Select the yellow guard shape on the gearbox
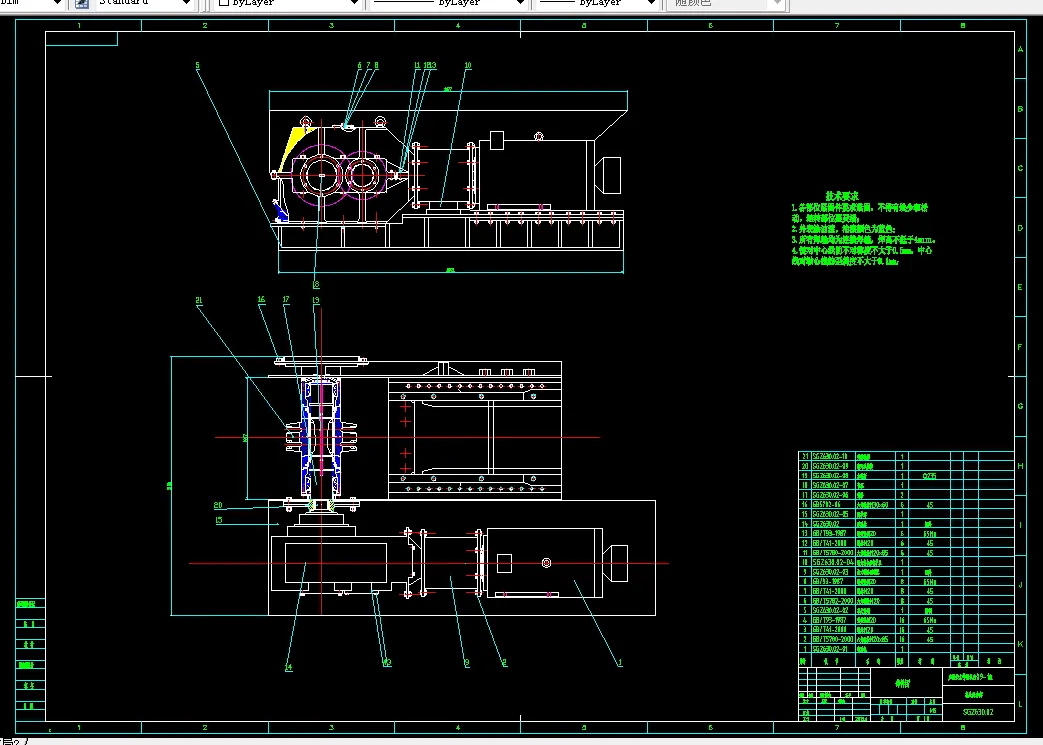 293,146
